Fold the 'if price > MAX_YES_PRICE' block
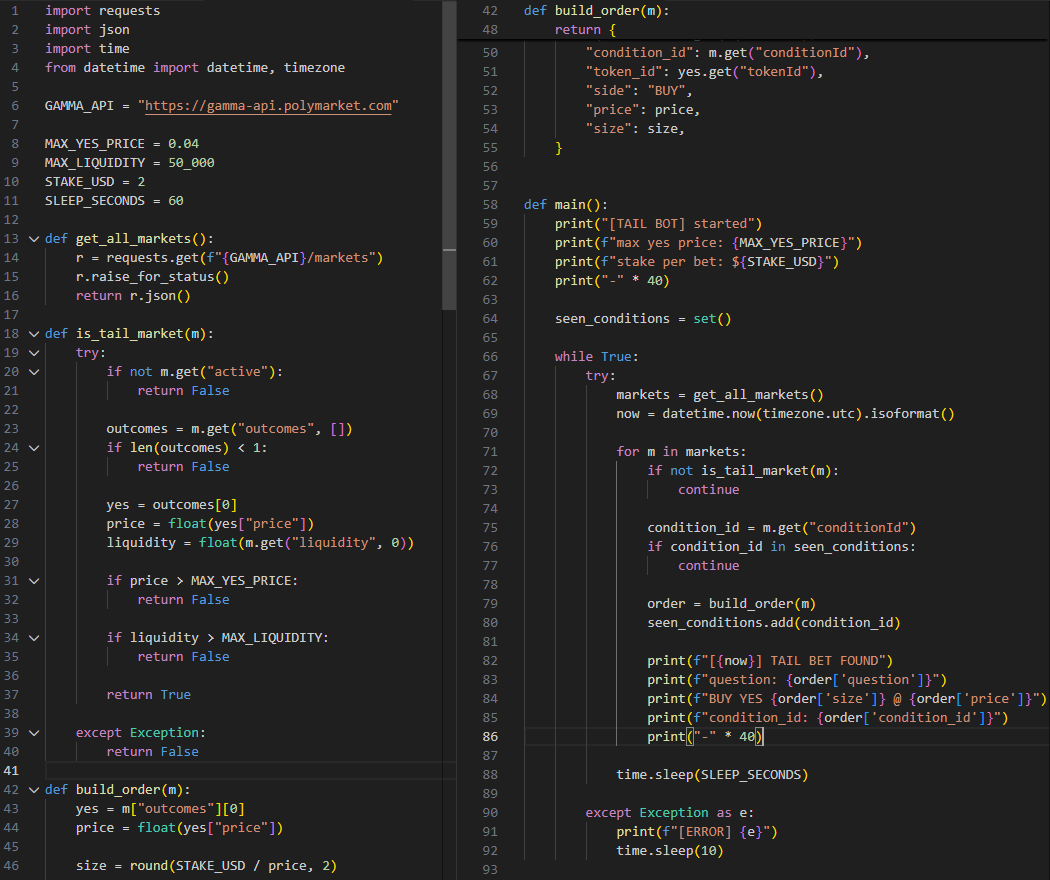1050x880 pixels. (34, 581)
